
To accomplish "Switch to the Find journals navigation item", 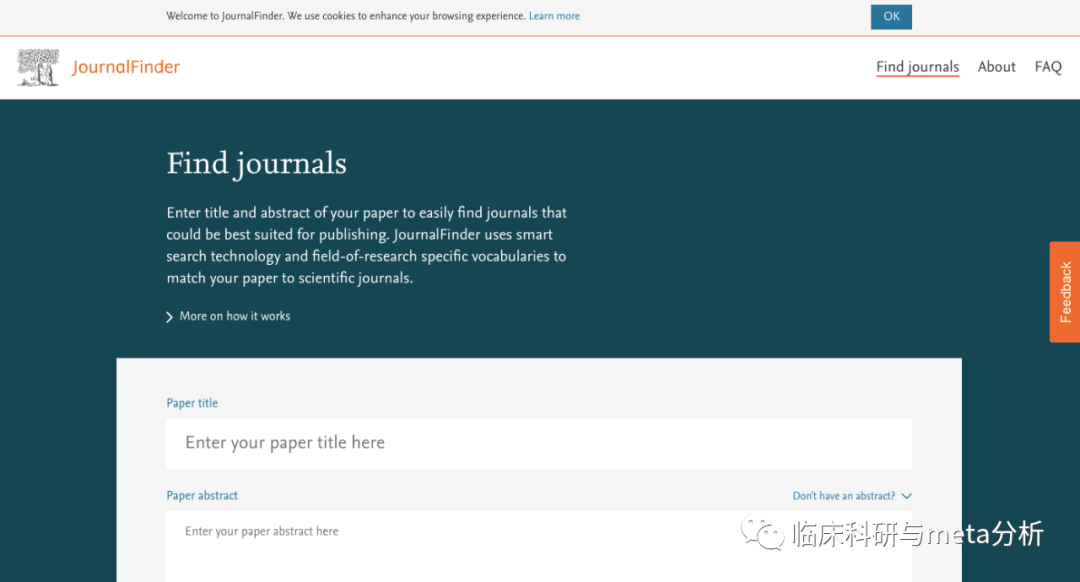I will (x=917, y=66).
